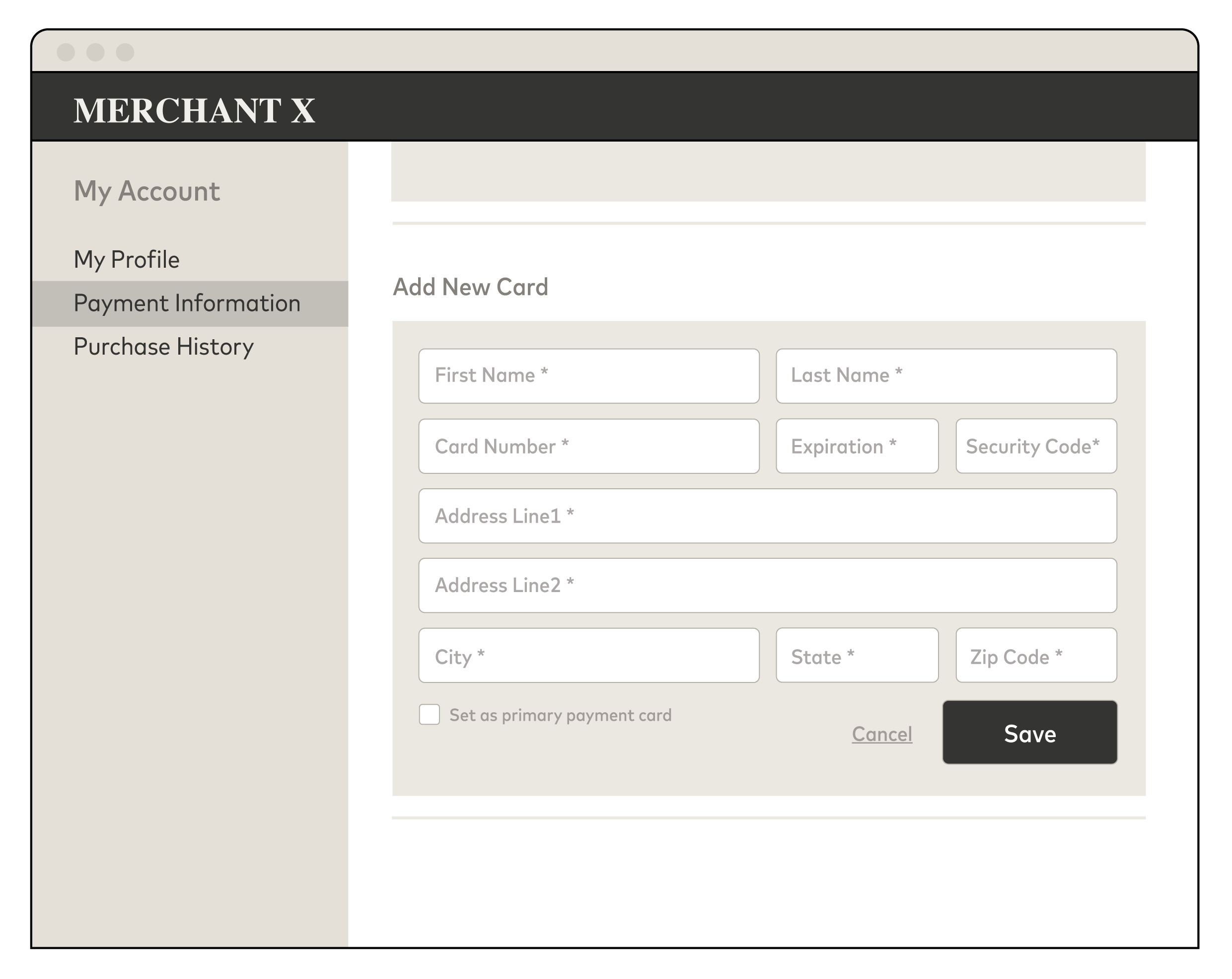Click the Cancel link

point(882,734)
